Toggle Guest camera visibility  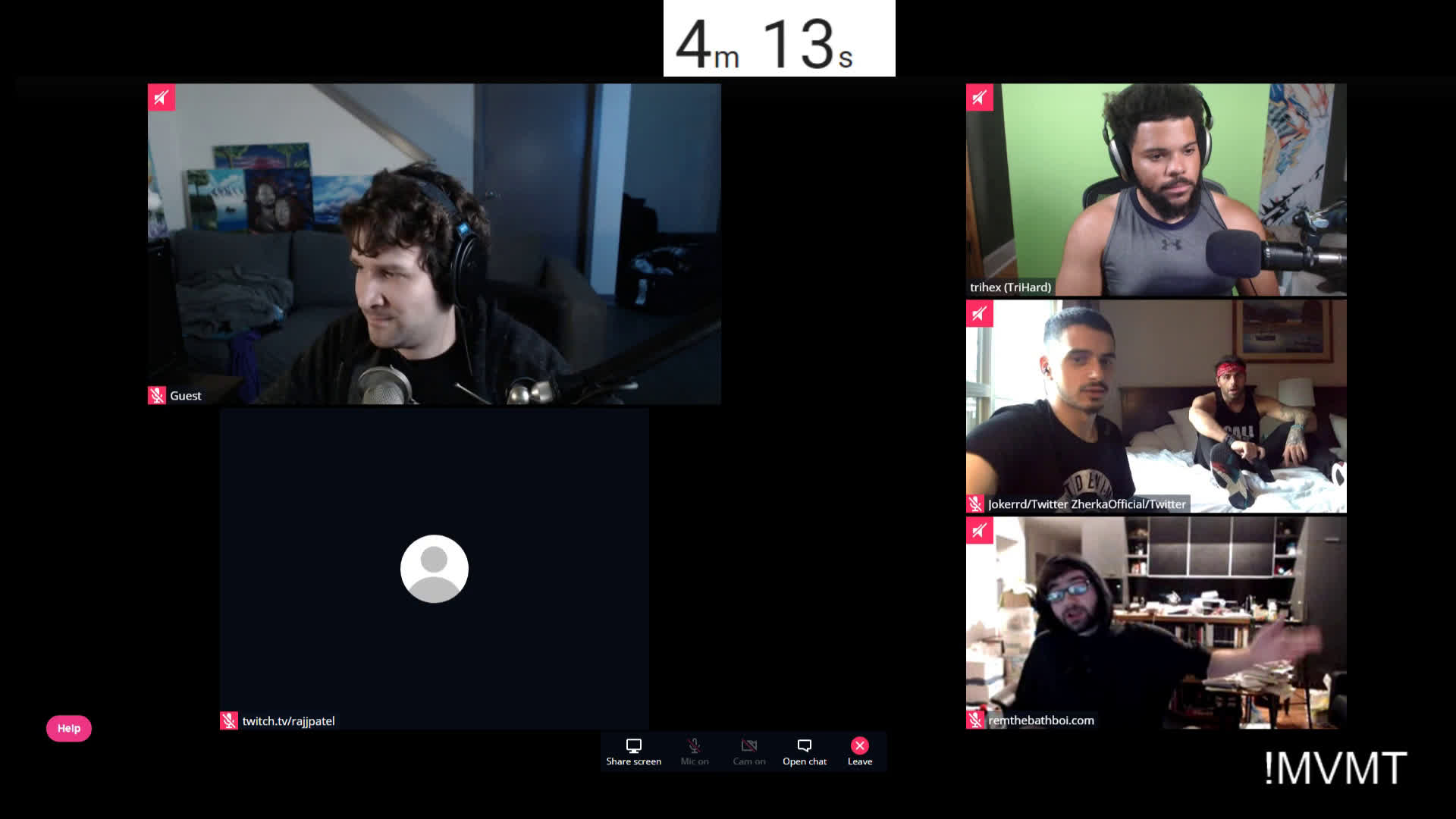pos(161,97)
